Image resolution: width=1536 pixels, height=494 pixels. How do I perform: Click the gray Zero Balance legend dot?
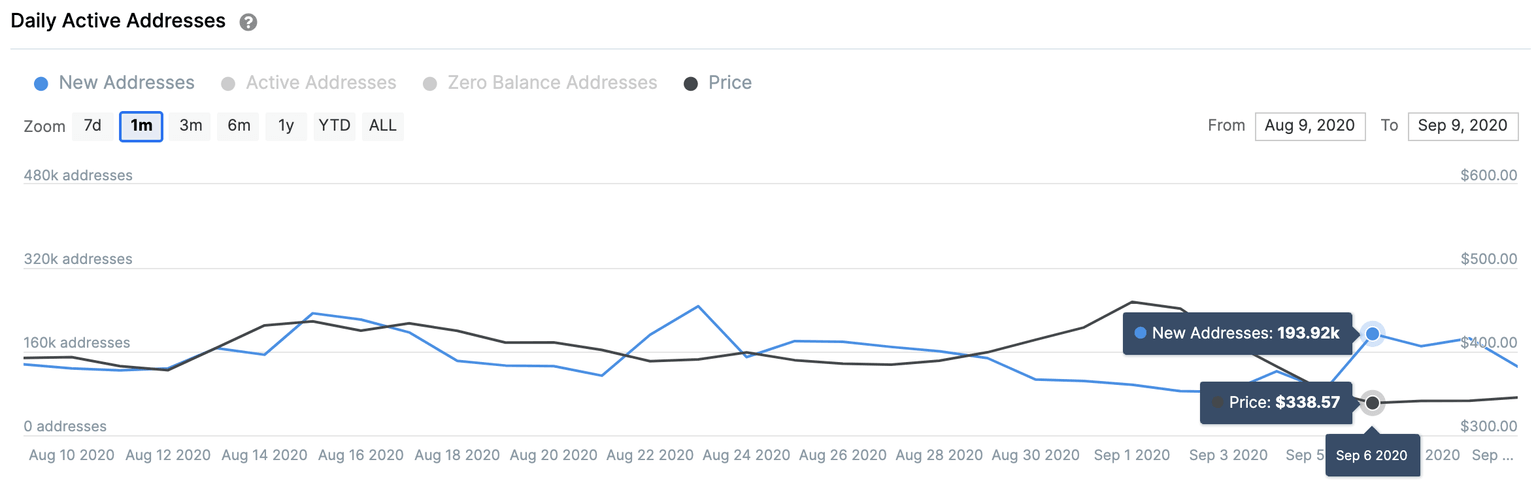(430, 84)
